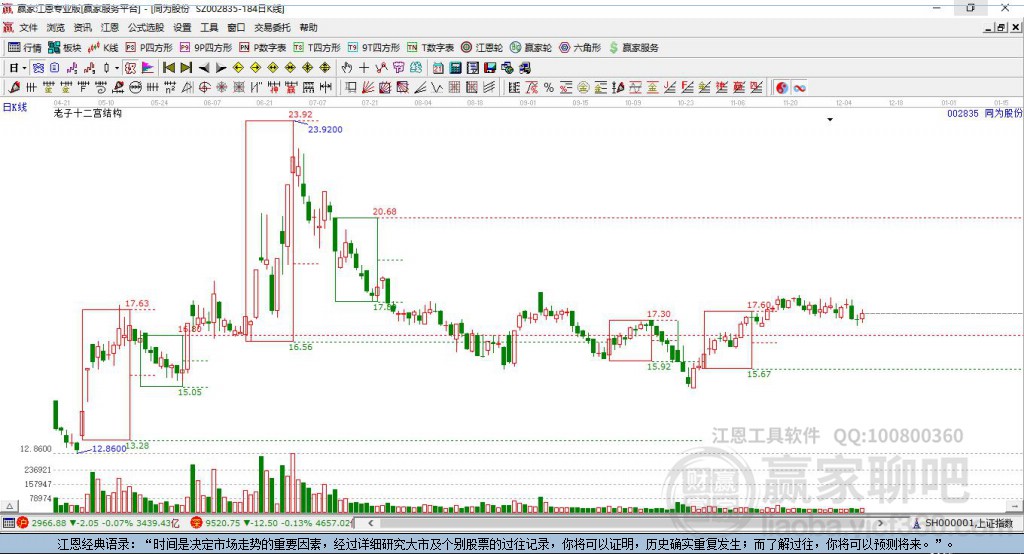Click the up-triangle button beside volume panel
This screenshot has width=1024, height=554.
point(10,506)
